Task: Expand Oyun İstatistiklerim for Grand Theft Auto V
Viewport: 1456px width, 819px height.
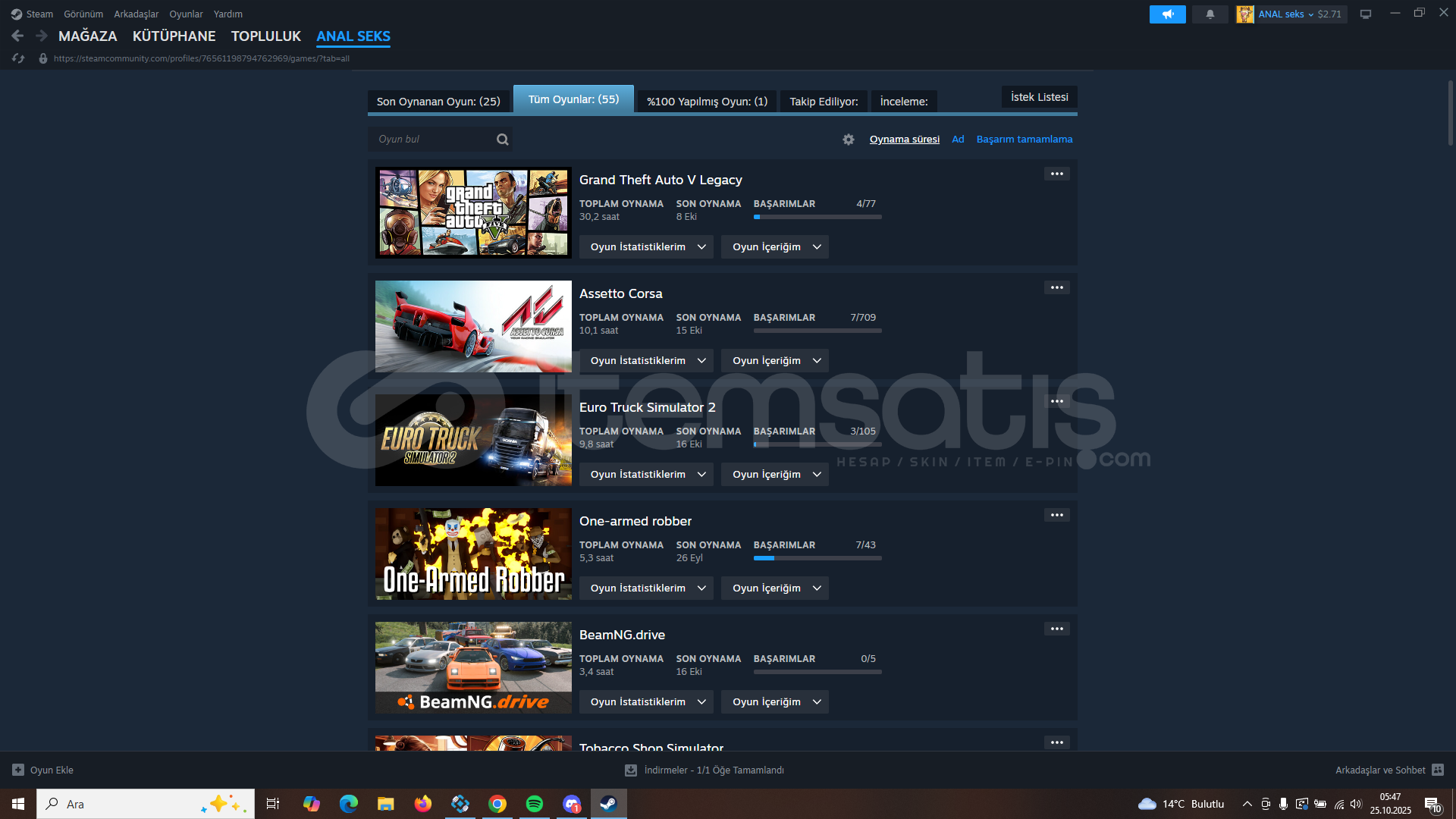Action: tap(646, 247)
